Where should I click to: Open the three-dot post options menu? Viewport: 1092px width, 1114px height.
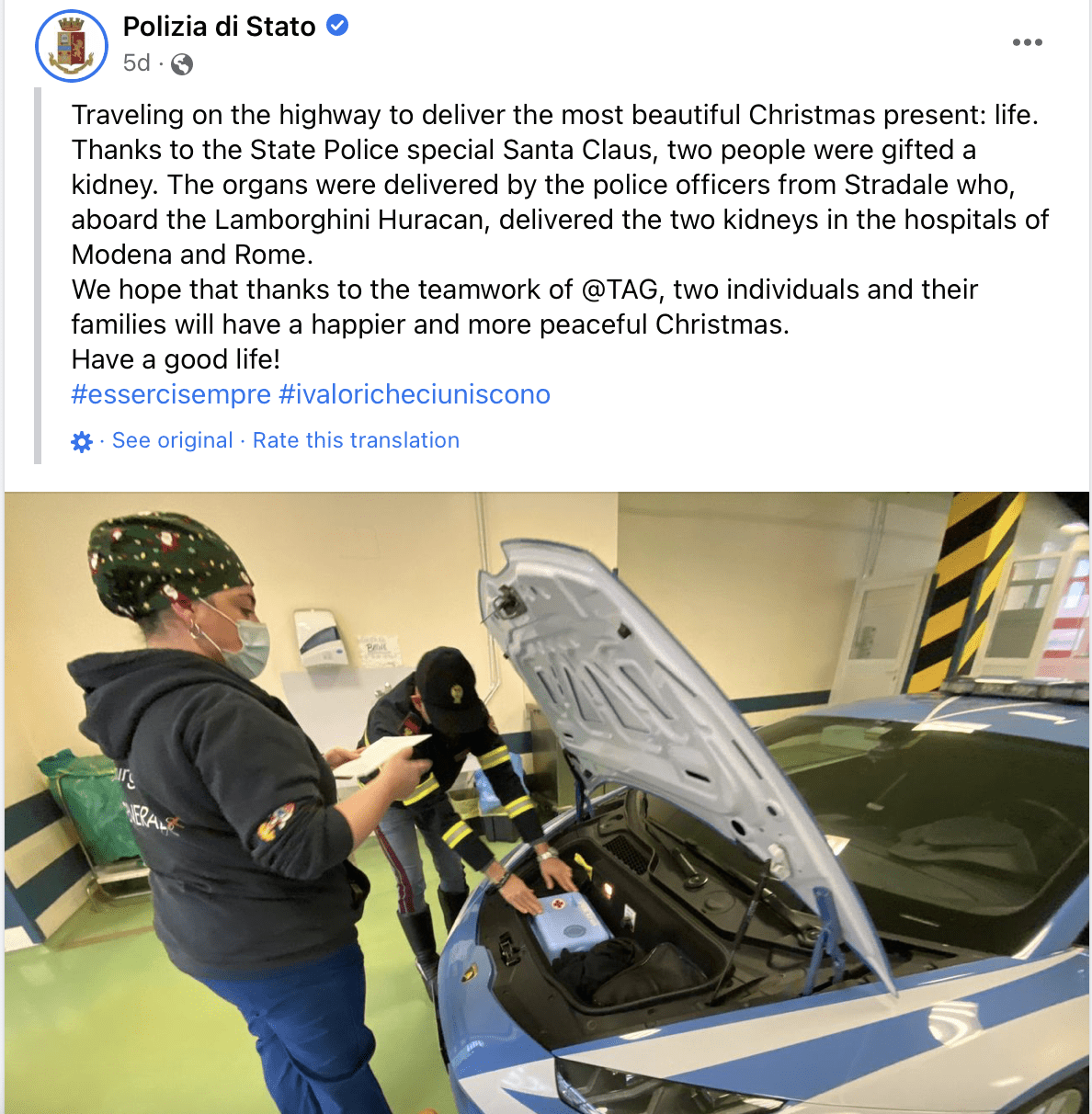(1027, 42)
